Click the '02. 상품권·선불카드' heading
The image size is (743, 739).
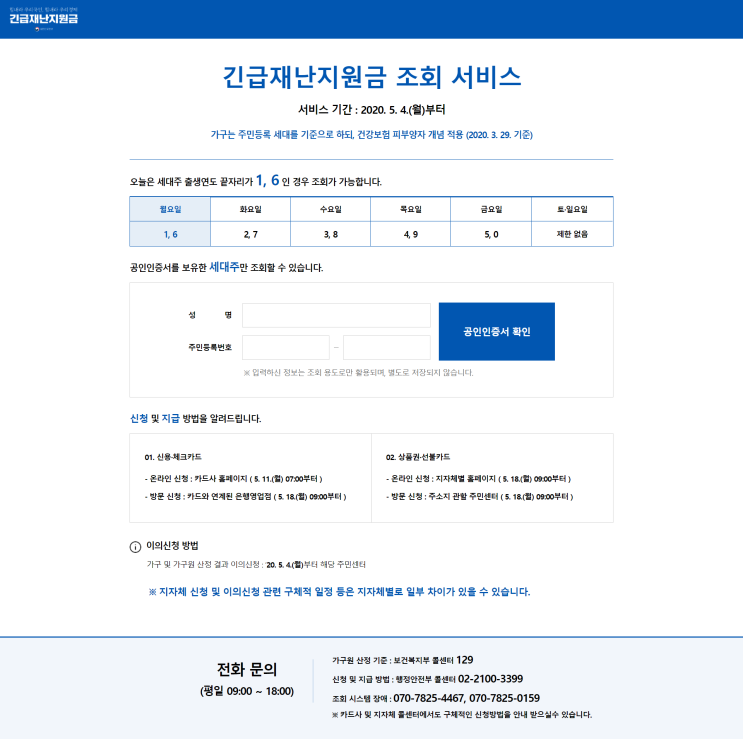pyautogui.click(x=417, y=457)
